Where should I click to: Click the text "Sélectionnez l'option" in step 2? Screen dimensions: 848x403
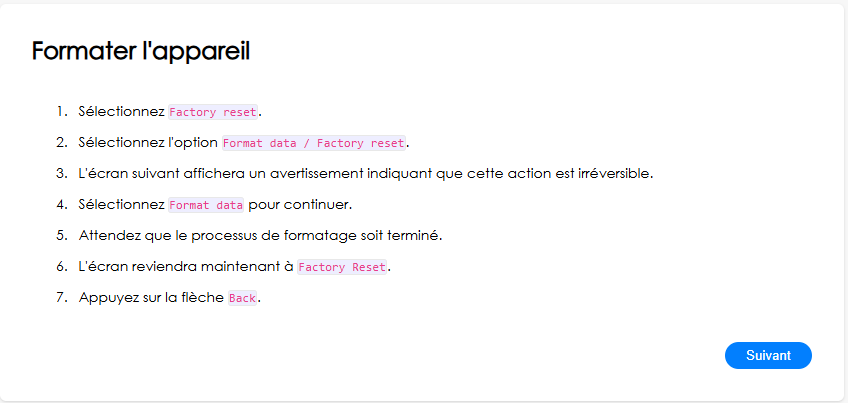pyautogui.click(x=149, y=143)
